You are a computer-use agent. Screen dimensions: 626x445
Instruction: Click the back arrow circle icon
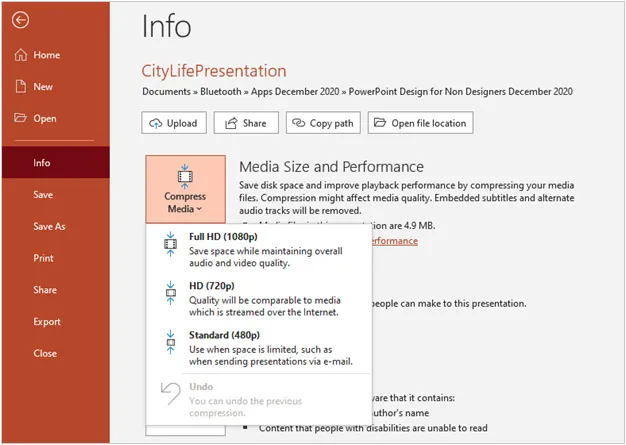(20, 20)
